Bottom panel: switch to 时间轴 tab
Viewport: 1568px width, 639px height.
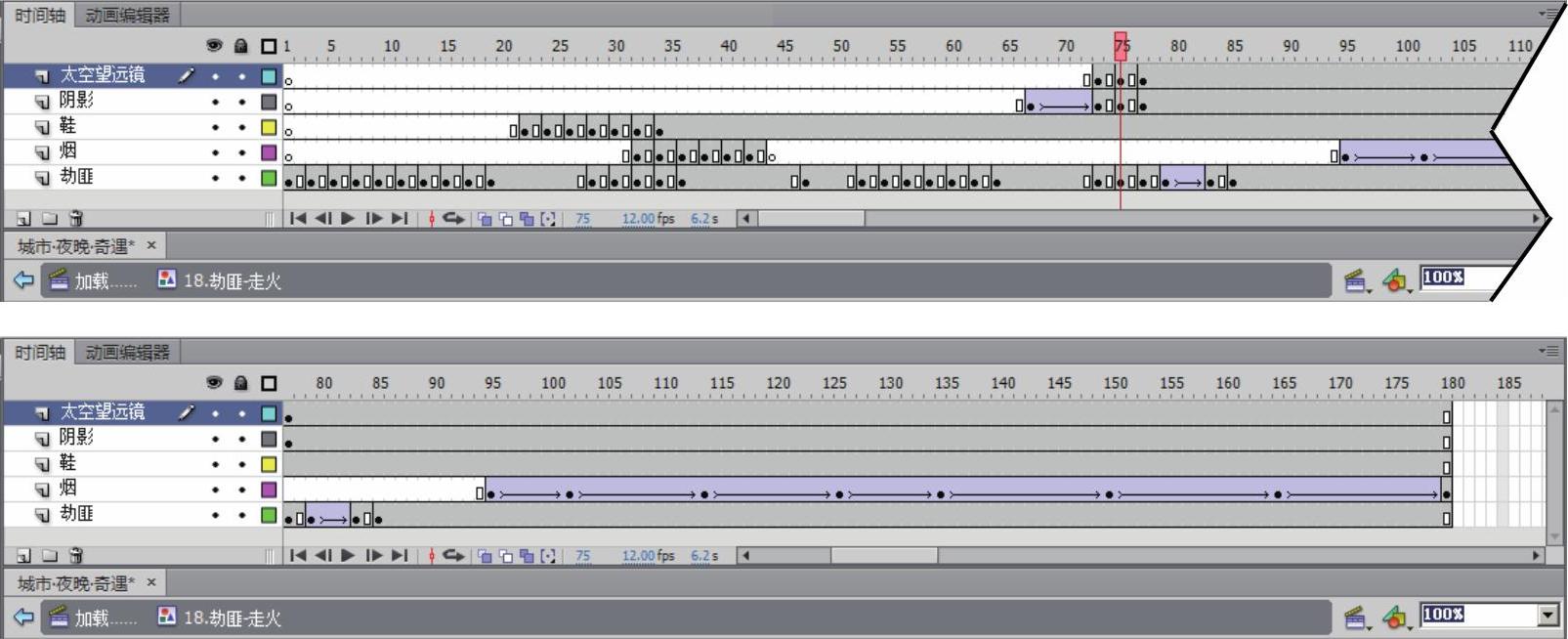click(40, 352)
